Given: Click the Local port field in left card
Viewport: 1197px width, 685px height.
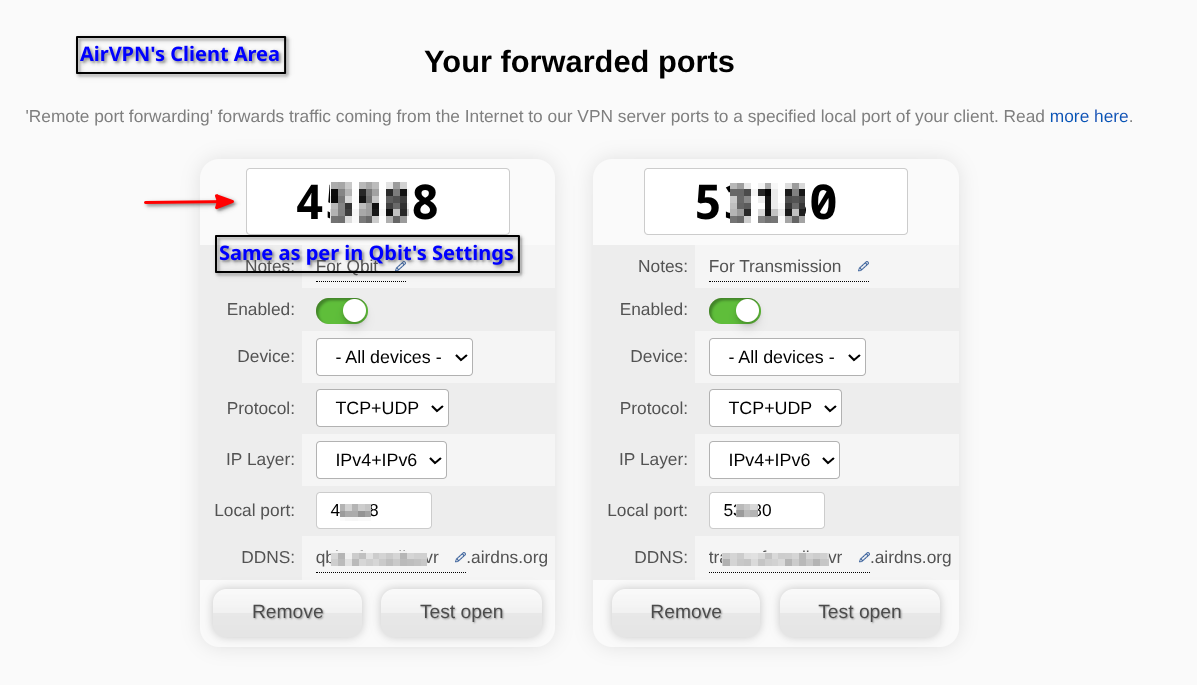Looking at the screenshot, I should pyautogui.click(x=373, y=510).
